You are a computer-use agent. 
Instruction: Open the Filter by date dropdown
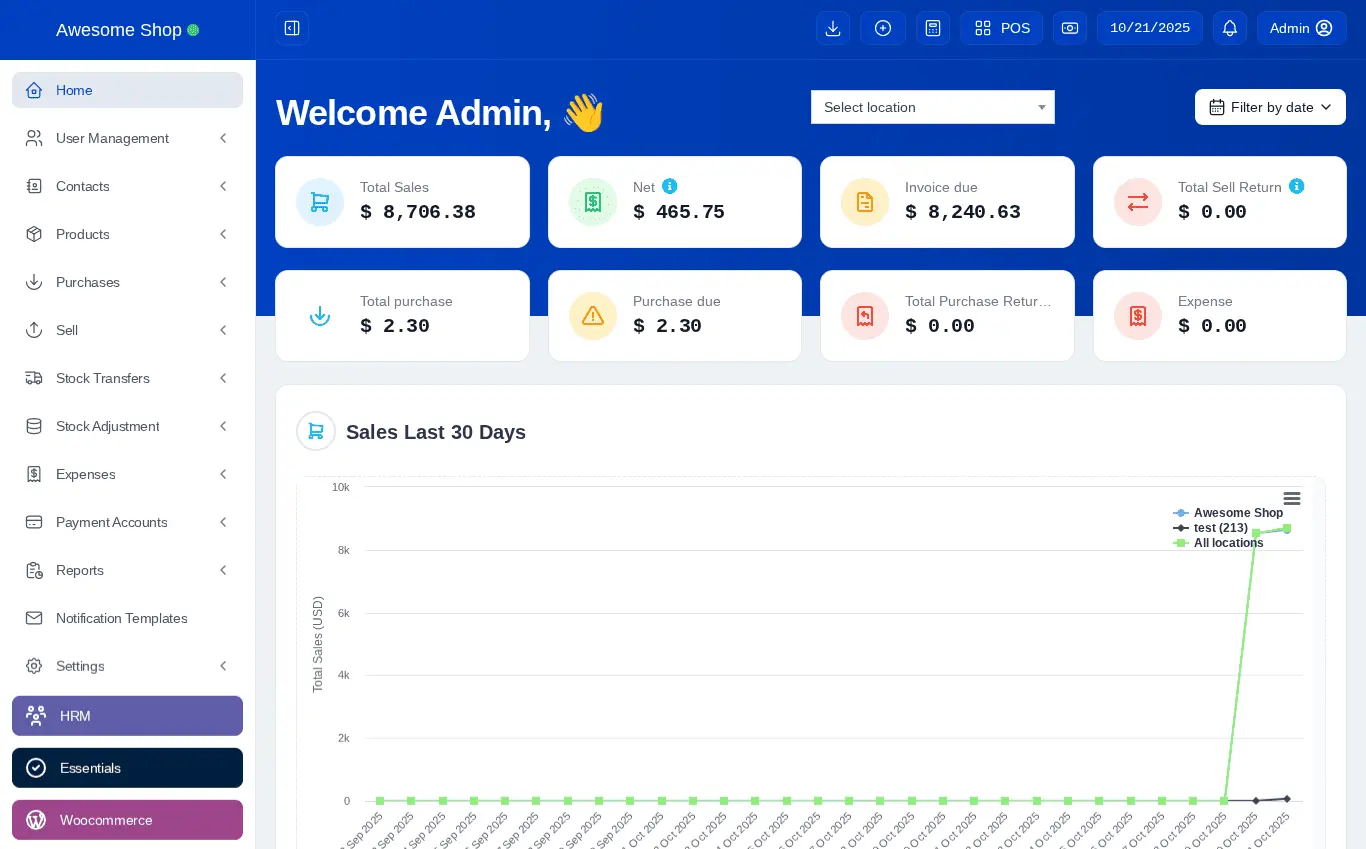tap(1270, 107)
